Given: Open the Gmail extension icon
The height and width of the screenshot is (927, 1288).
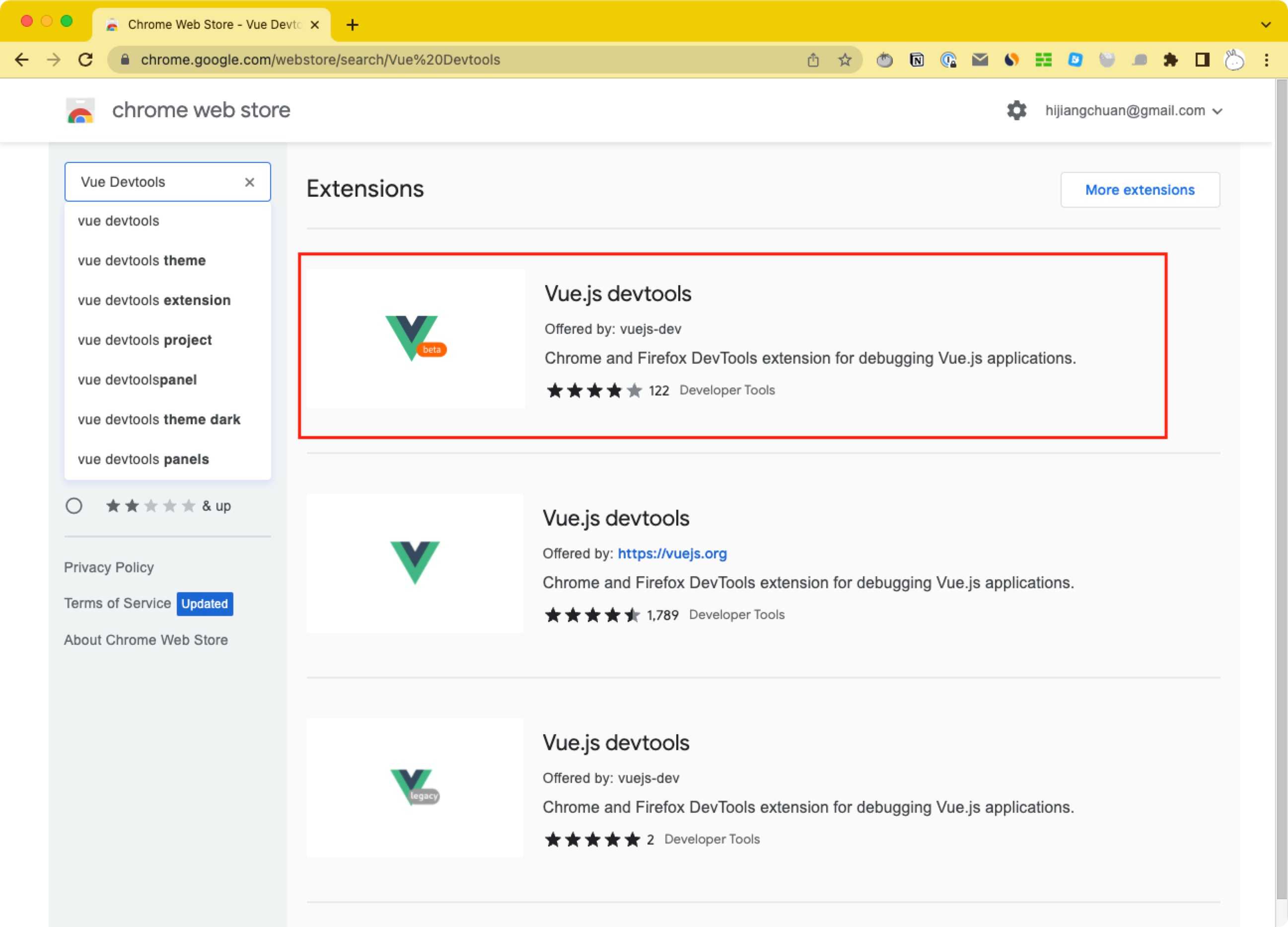Looking at the screenshot, I should pos(979,60).
